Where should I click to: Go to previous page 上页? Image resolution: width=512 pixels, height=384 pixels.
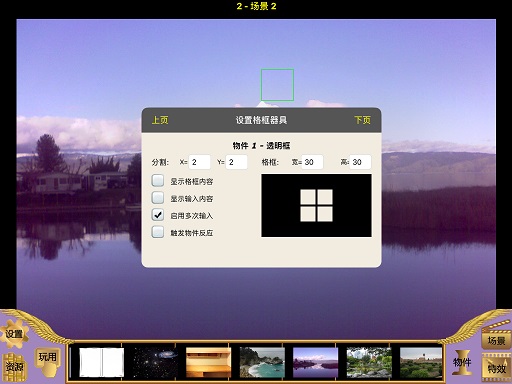160,120
